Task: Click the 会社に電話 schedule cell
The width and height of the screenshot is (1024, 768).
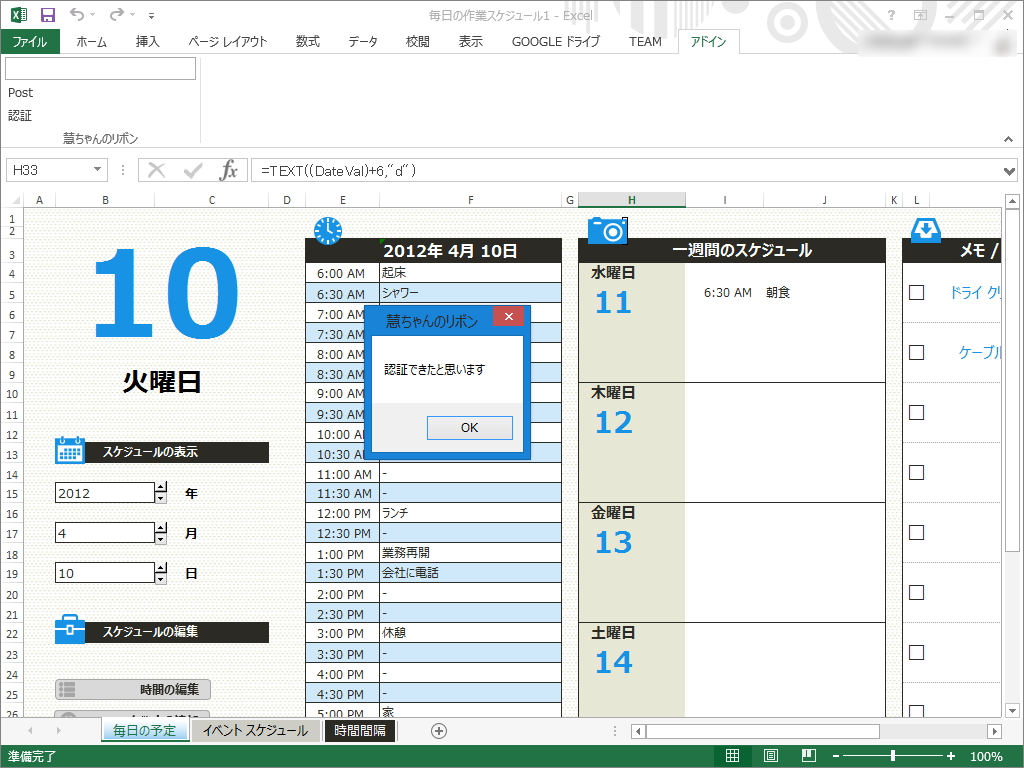Action: click(x=470, y=573)
